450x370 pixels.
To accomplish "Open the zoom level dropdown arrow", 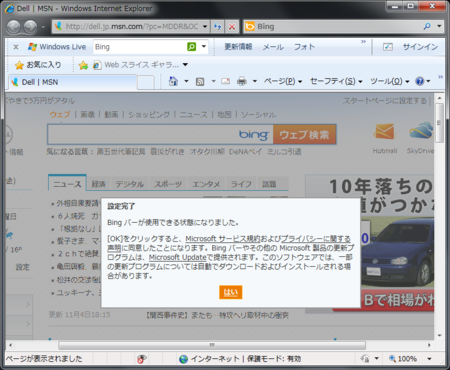I will point(430,359).
